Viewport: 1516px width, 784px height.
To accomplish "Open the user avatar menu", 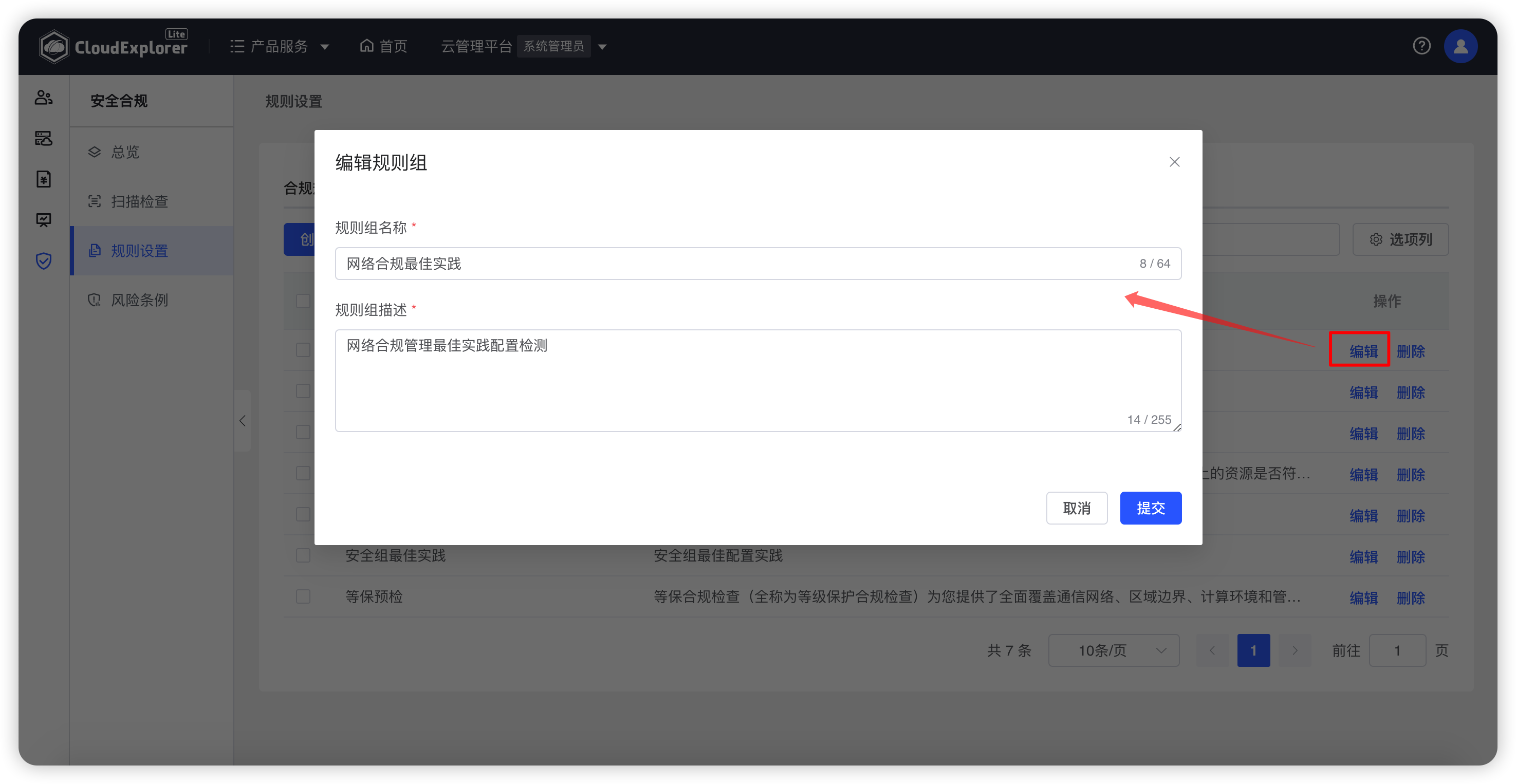I will pos(1460,46).
